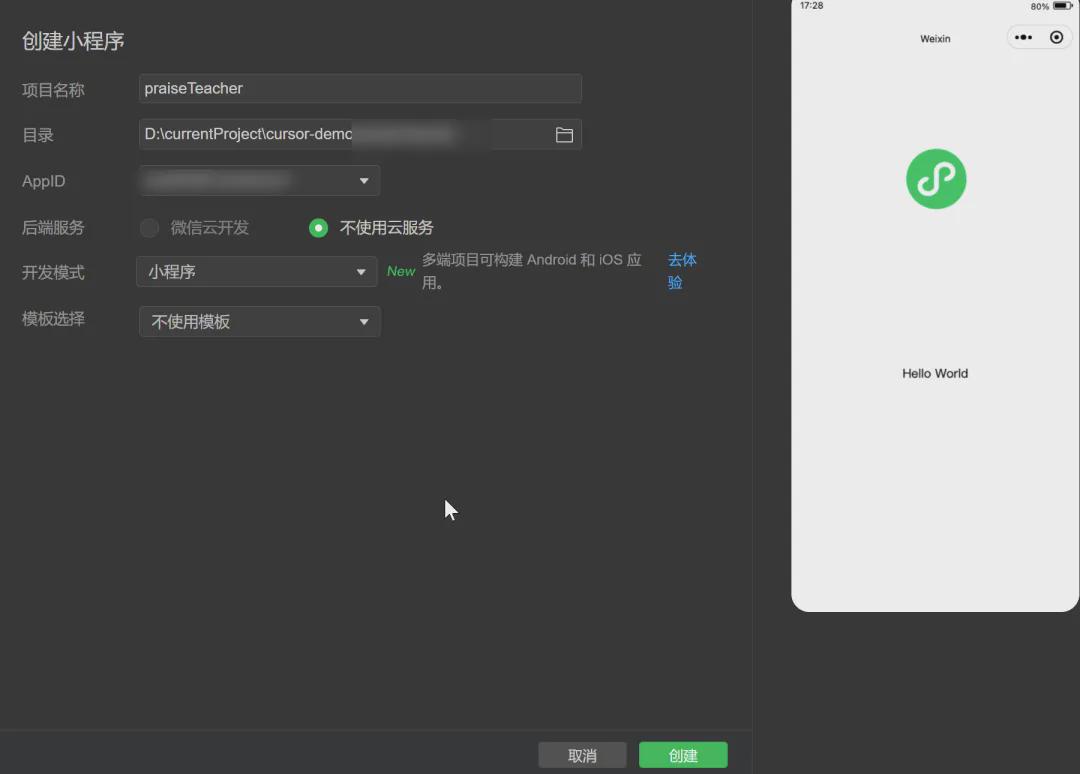Click the green WeChat loading logo
The height and width of the screenshot is (774, 1080).
935,179
